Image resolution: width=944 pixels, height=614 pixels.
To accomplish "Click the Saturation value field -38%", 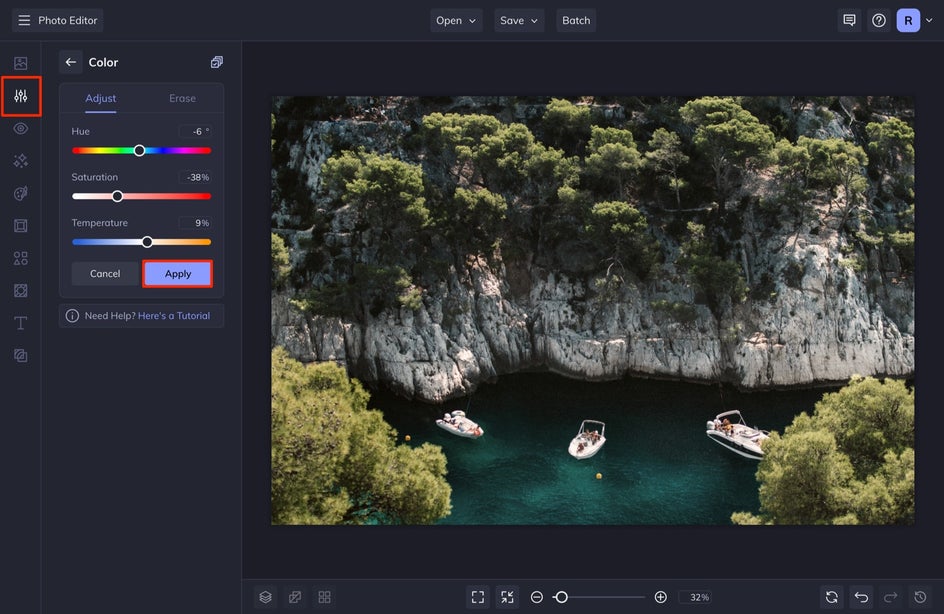I will click(x=195, y=177).
